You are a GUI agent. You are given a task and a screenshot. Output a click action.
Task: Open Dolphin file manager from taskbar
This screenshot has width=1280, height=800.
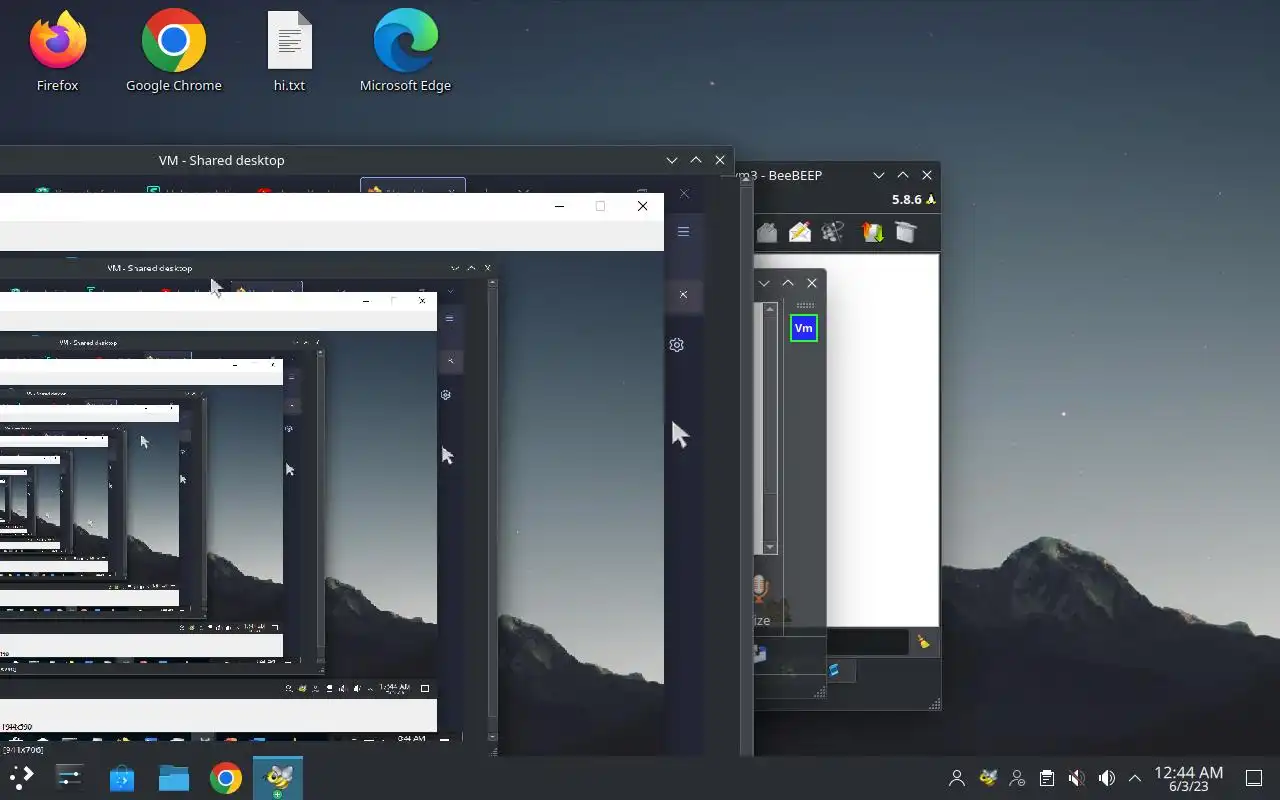coord(174,778)
